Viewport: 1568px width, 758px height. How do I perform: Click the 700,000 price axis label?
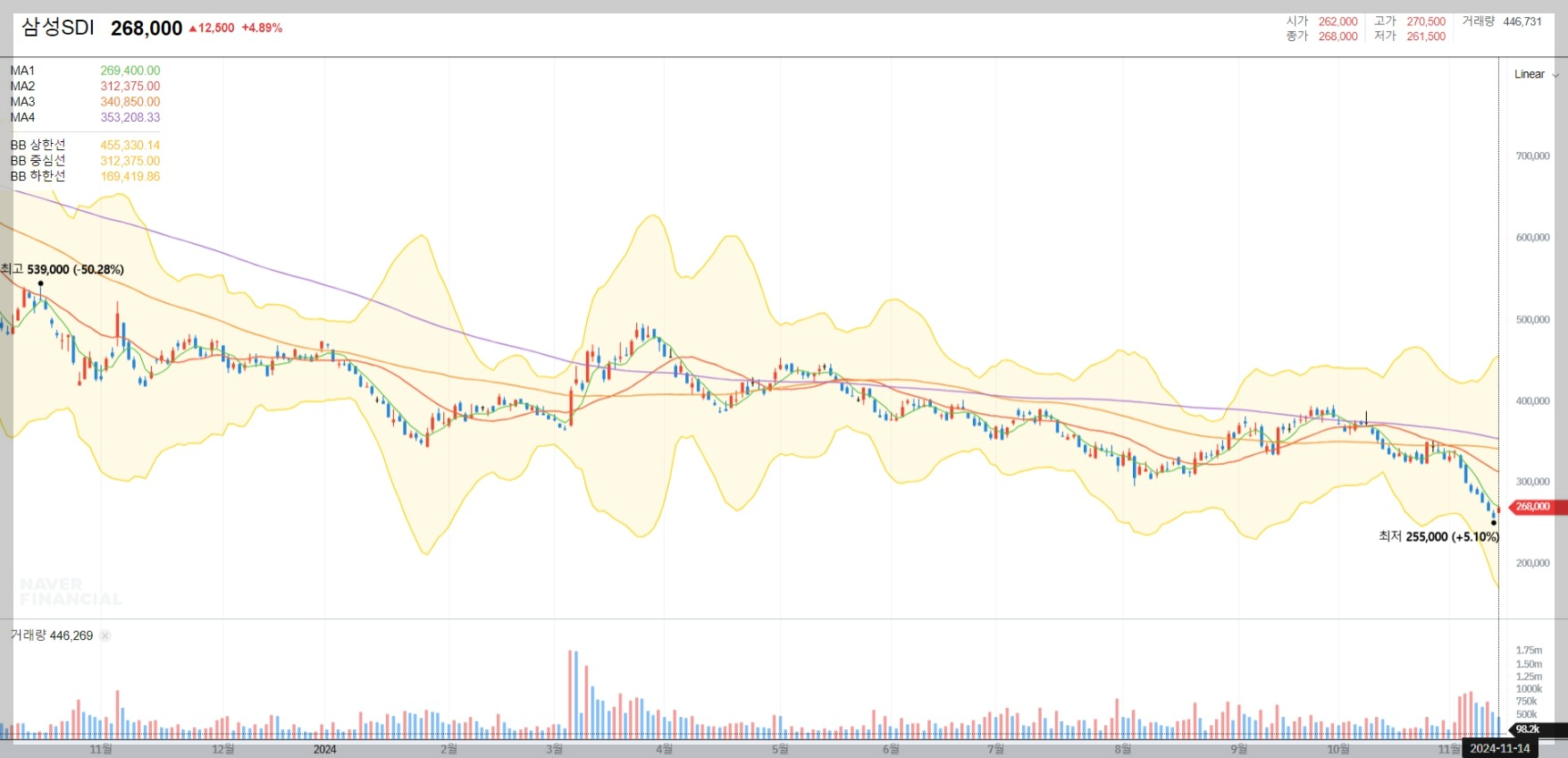tap(1532, 156)
